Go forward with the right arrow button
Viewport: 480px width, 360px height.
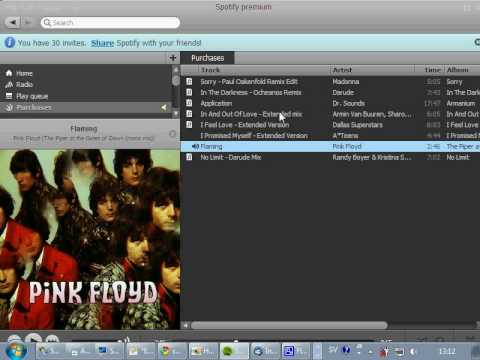tap(28, 22)
